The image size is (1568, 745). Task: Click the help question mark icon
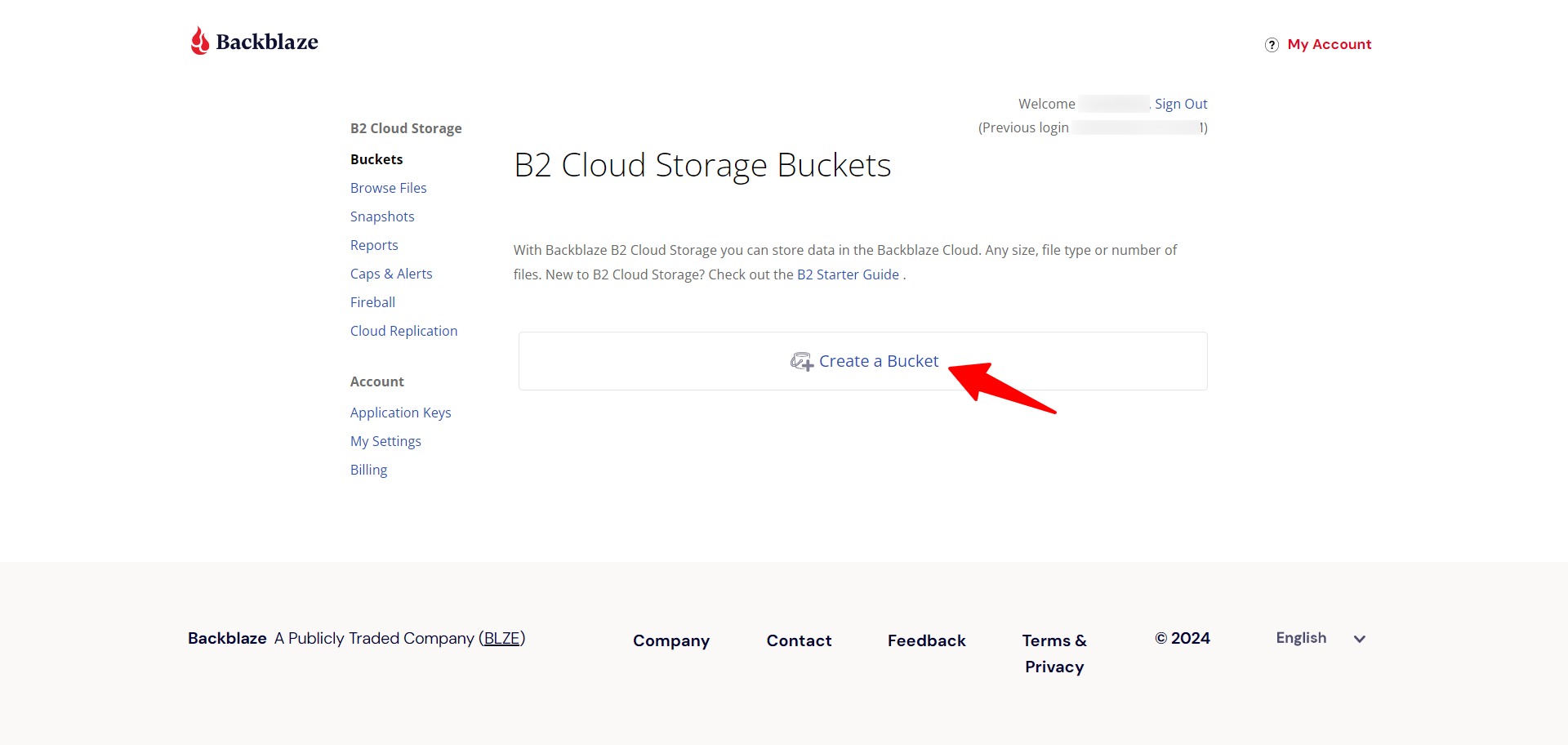pyautogui.click(x=1272, y=45)
